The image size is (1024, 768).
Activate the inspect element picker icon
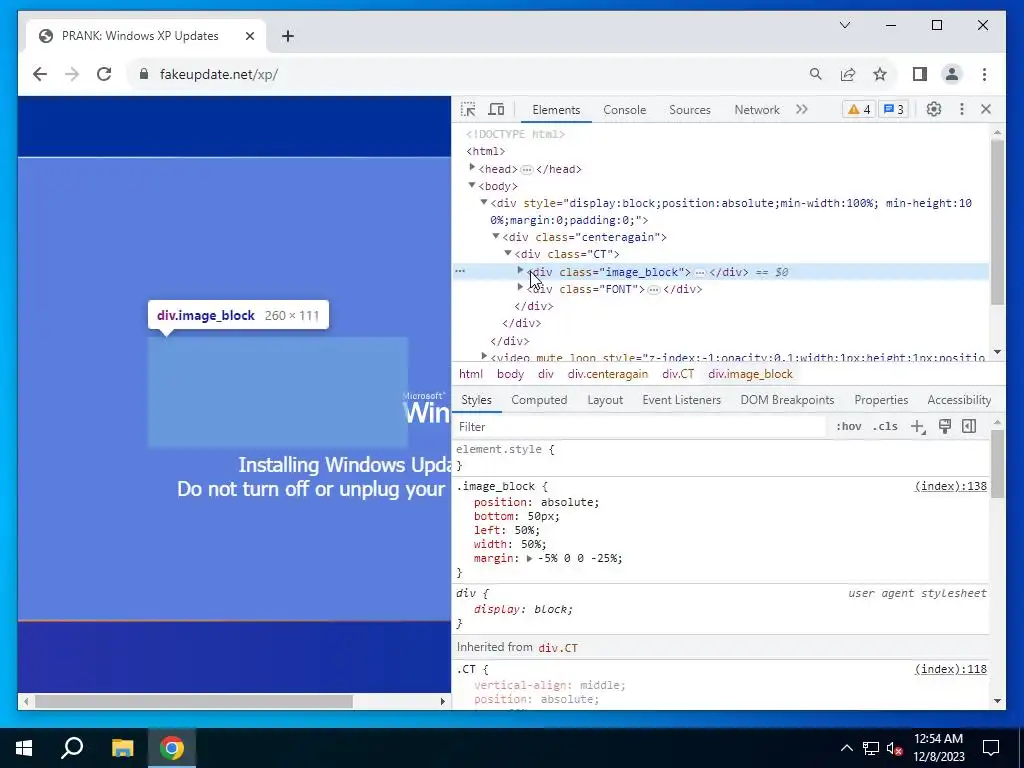point(468,110)
